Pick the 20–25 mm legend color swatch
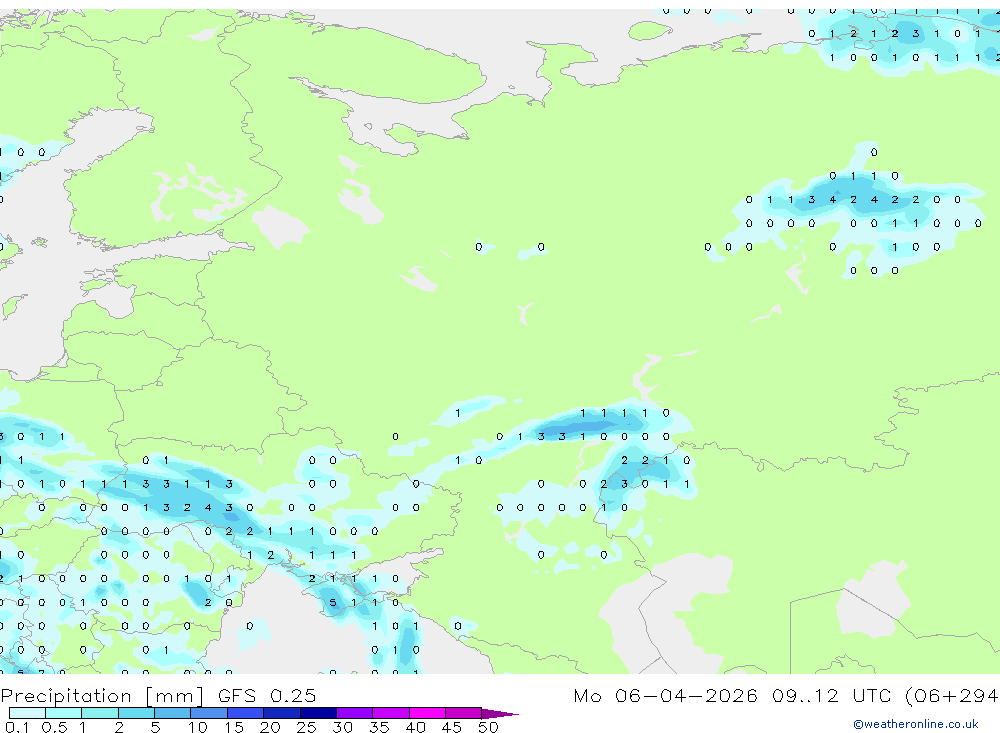 click(282, 713)
